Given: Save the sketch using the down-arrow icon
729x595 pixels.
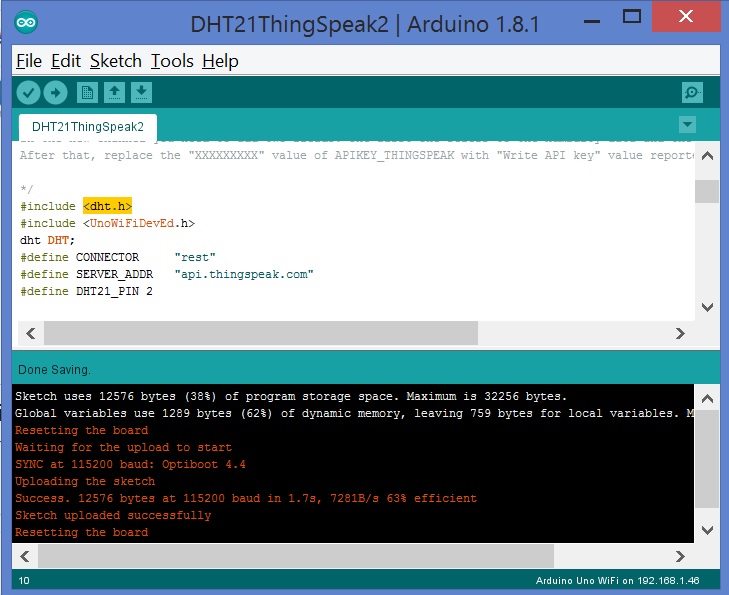Looking at the screenshot, I should pos(141,93).
